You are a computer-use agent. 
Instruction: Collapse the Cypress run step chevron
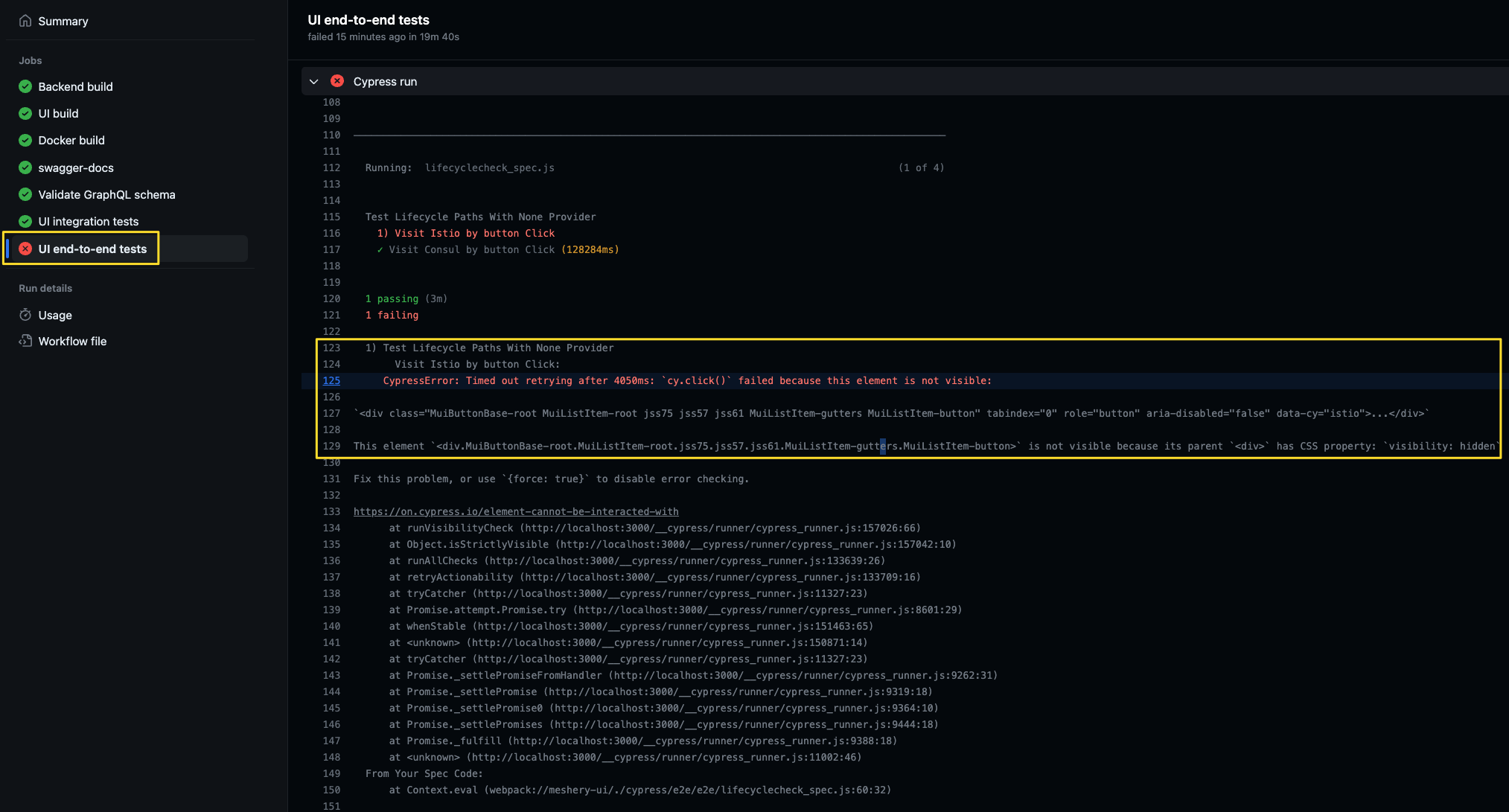coord(313,81)
